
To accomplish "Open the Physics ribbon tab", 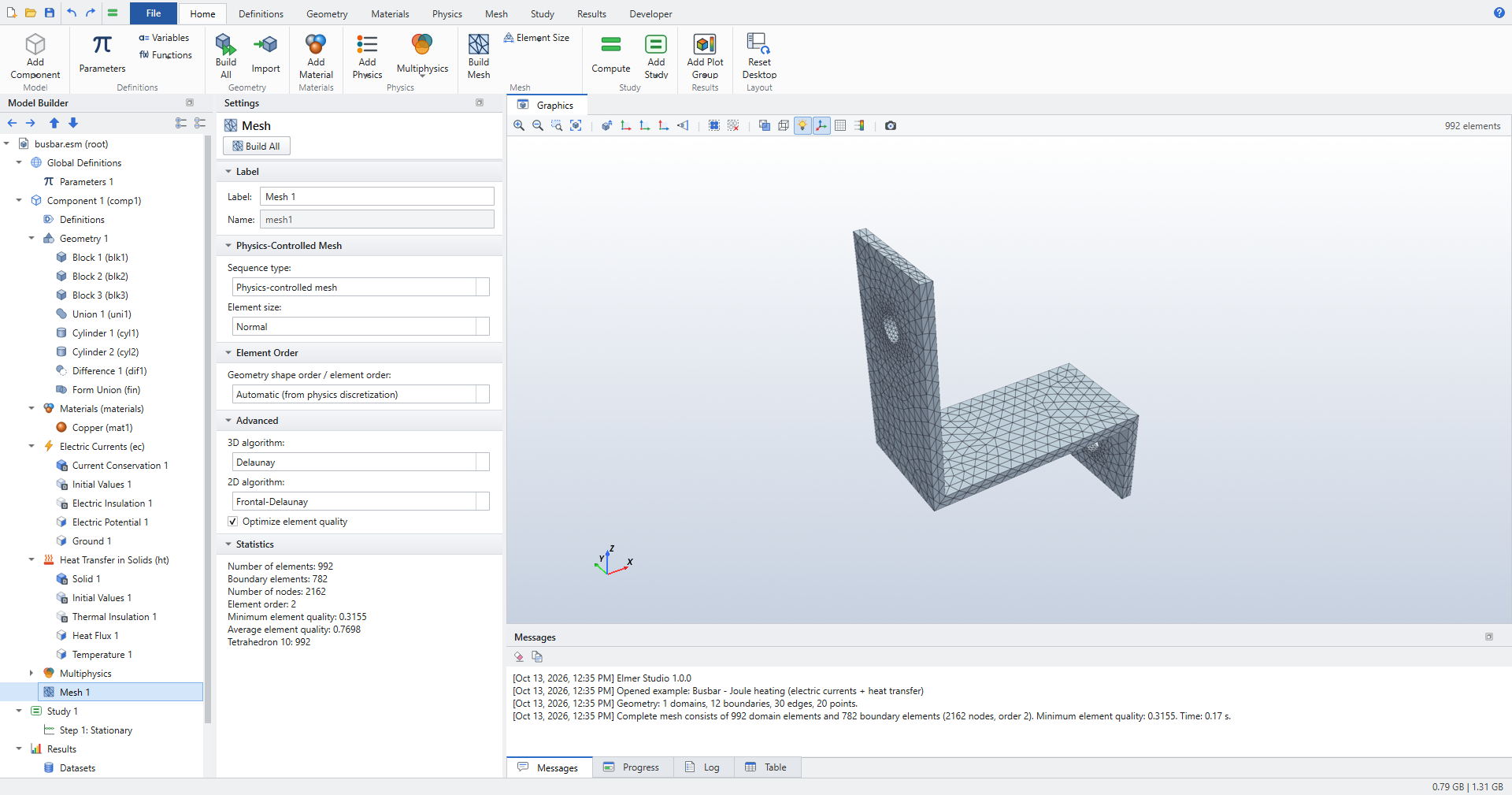I will tap(447, 14).
